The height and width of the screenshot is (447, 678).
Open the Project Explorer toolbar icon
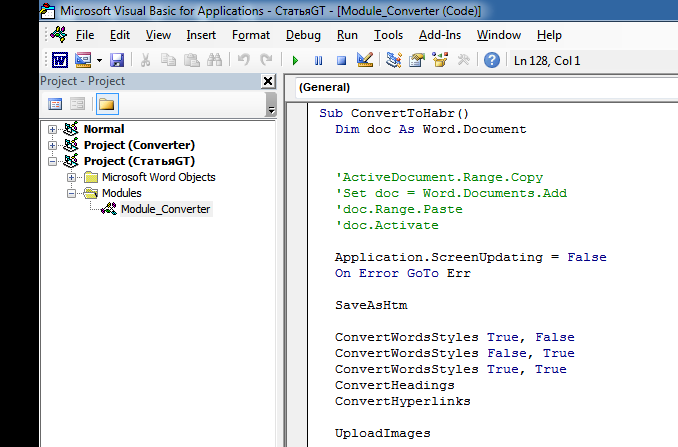394,60
